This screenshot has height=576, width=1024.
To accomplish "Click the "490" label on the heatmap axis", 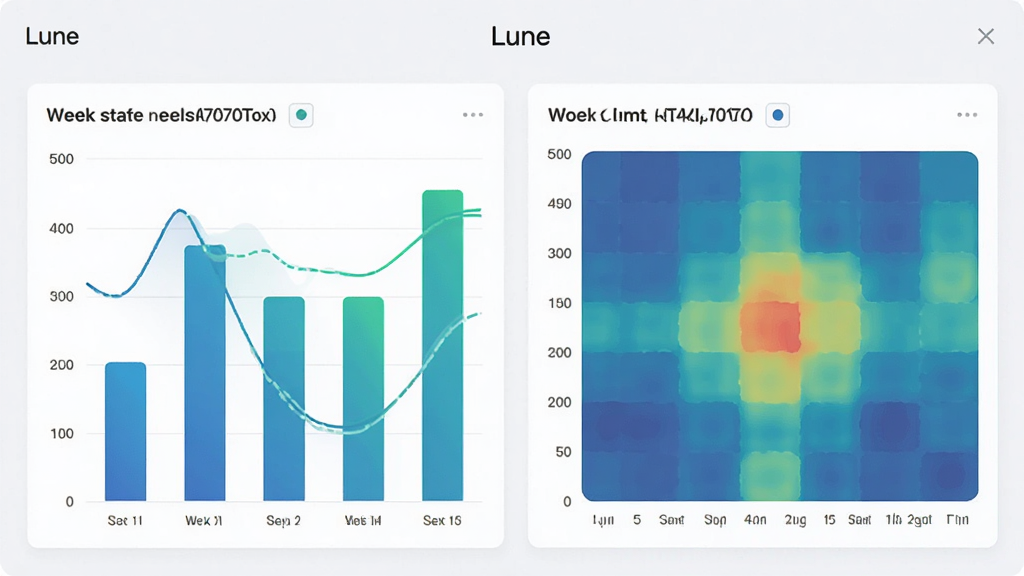I will (559, 204).
